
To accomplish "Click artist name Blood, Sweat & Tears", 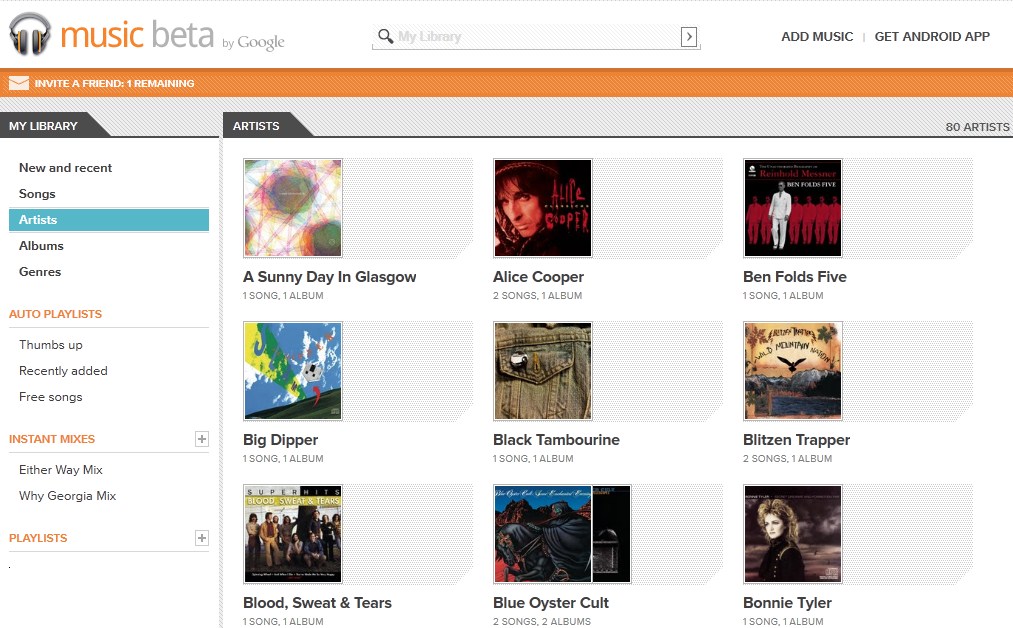I will (x=317, y=603).
